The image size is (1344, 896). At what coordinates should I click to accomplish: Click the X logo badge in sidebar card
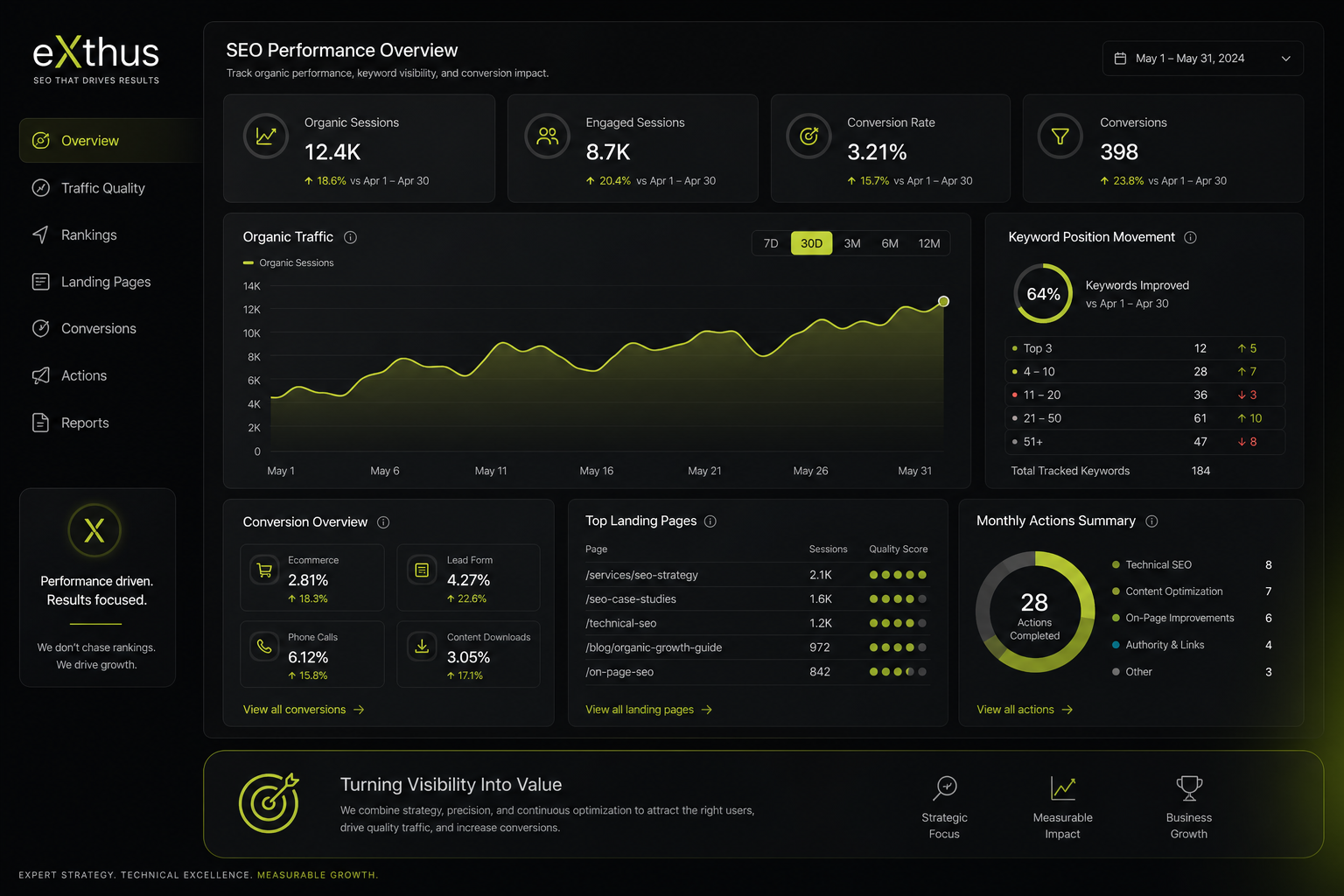click(94, 530)
